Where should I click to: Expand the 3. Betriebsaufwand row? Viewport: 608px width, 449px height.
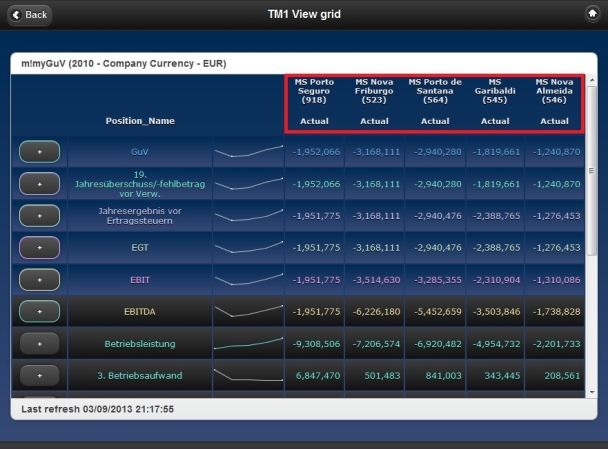coord(40,375)
